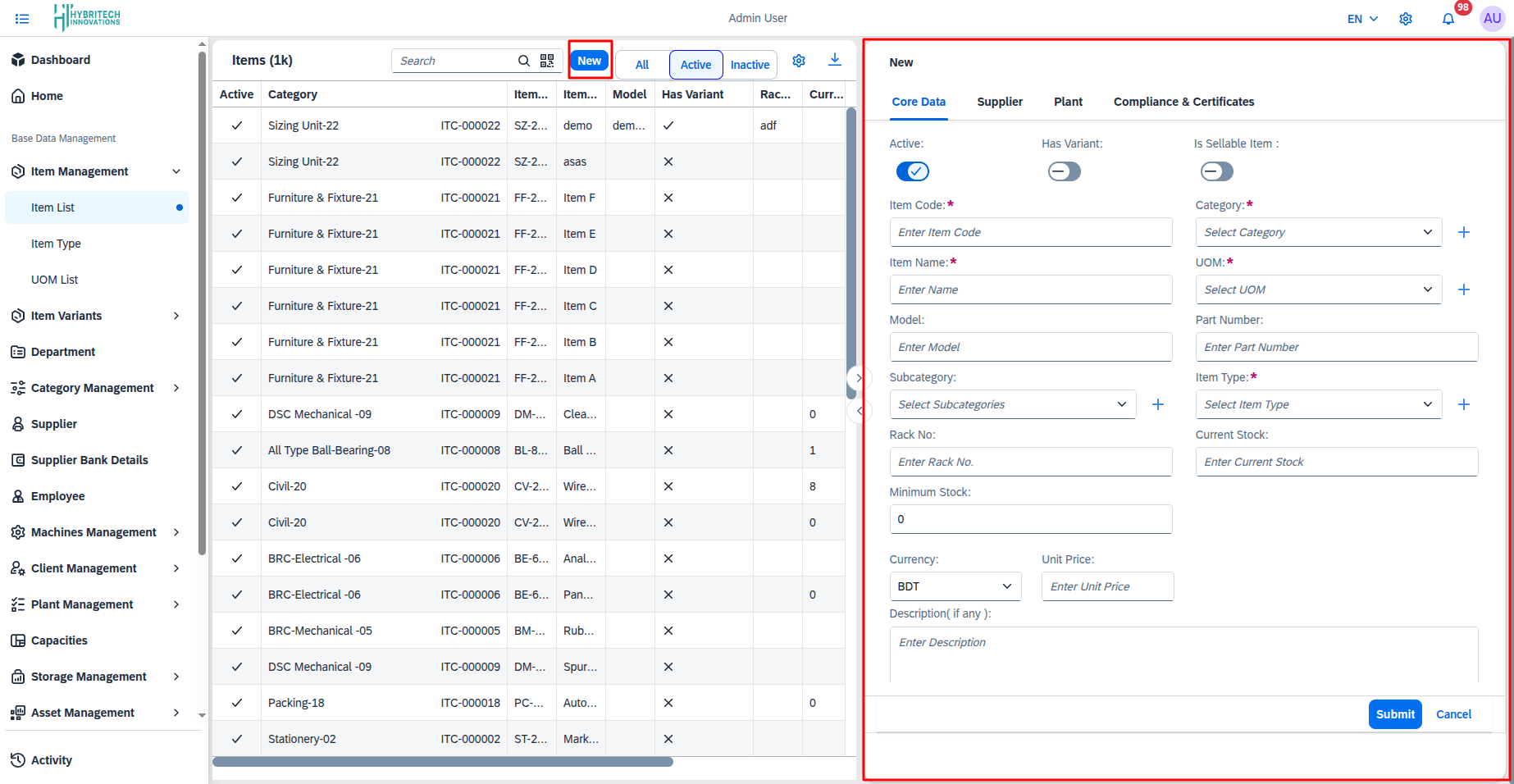
Task: Click the Cancel link
Action: [x=1453, y=714]
